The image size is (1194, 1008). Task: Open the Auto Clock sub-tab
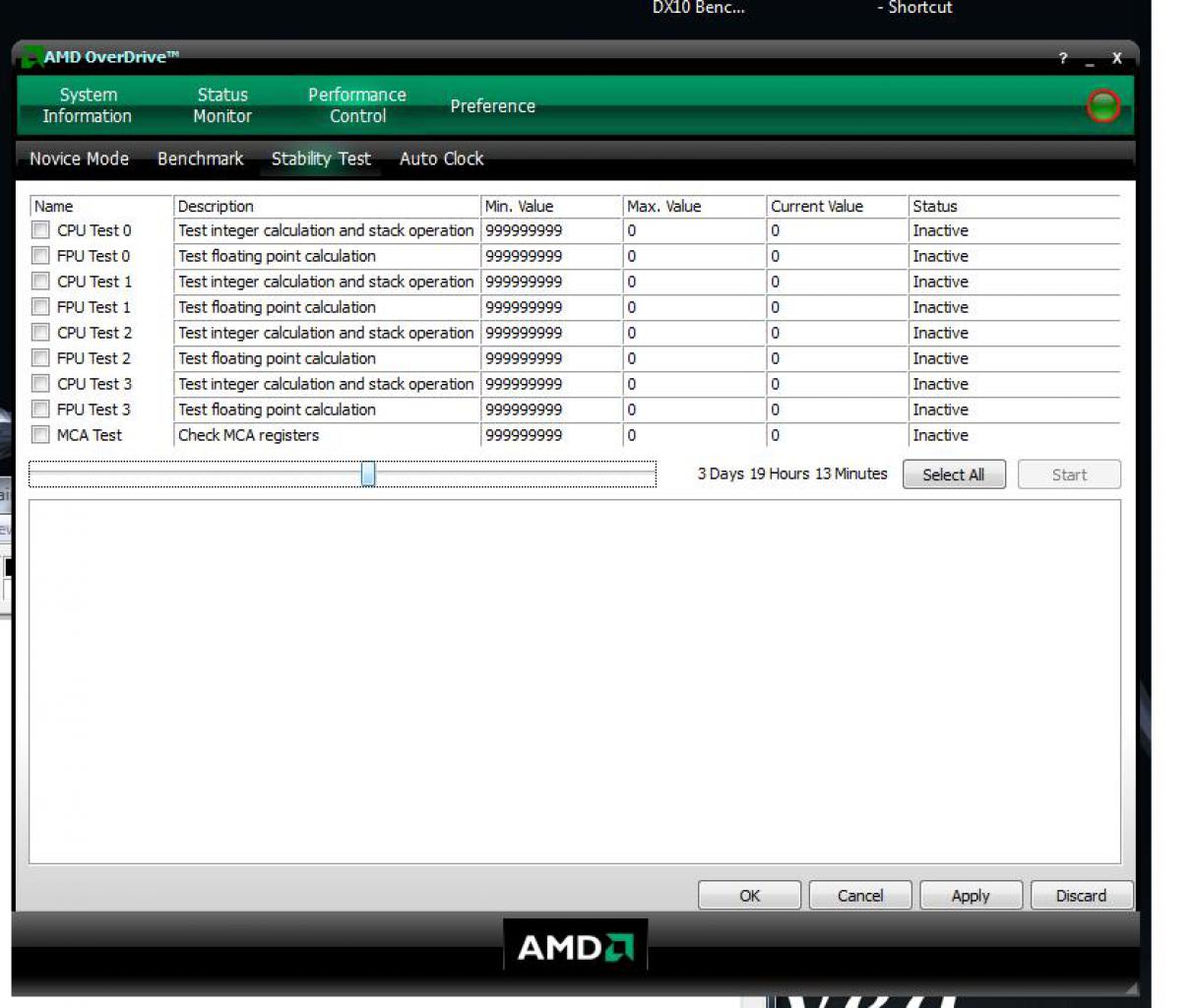click(442, 158)
